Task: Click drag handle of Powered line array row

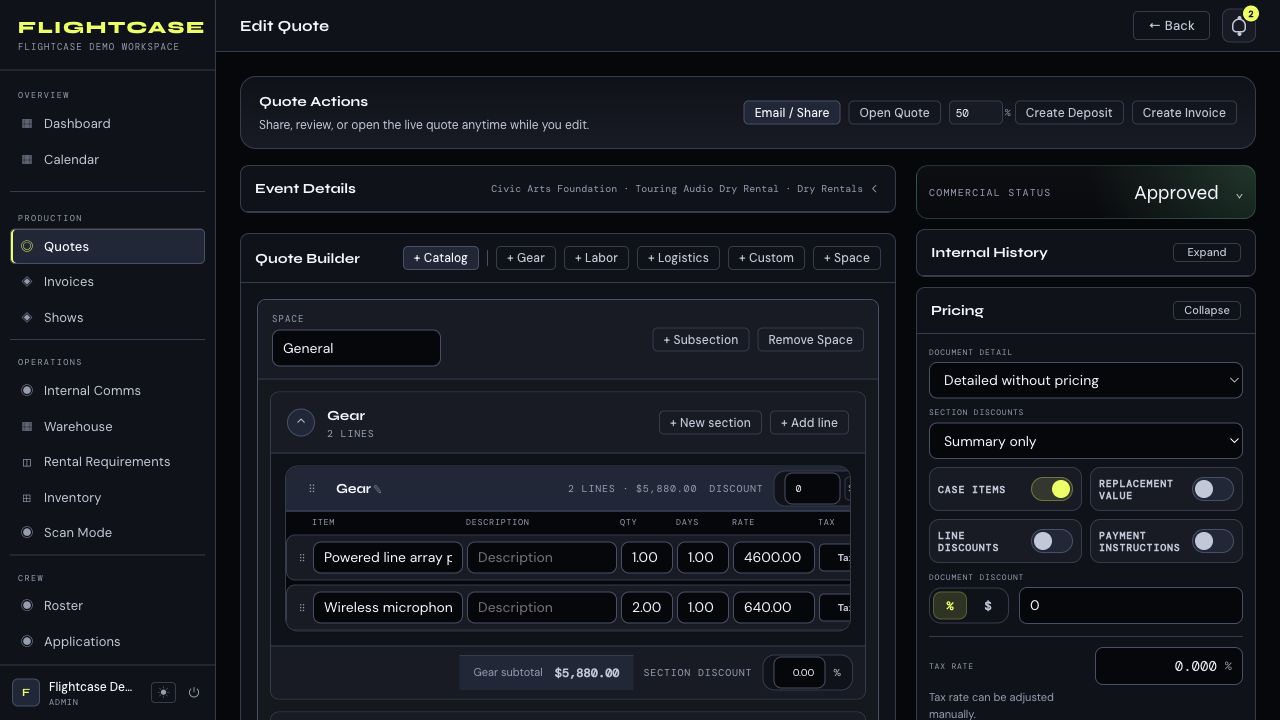Action: coord(302,558)
